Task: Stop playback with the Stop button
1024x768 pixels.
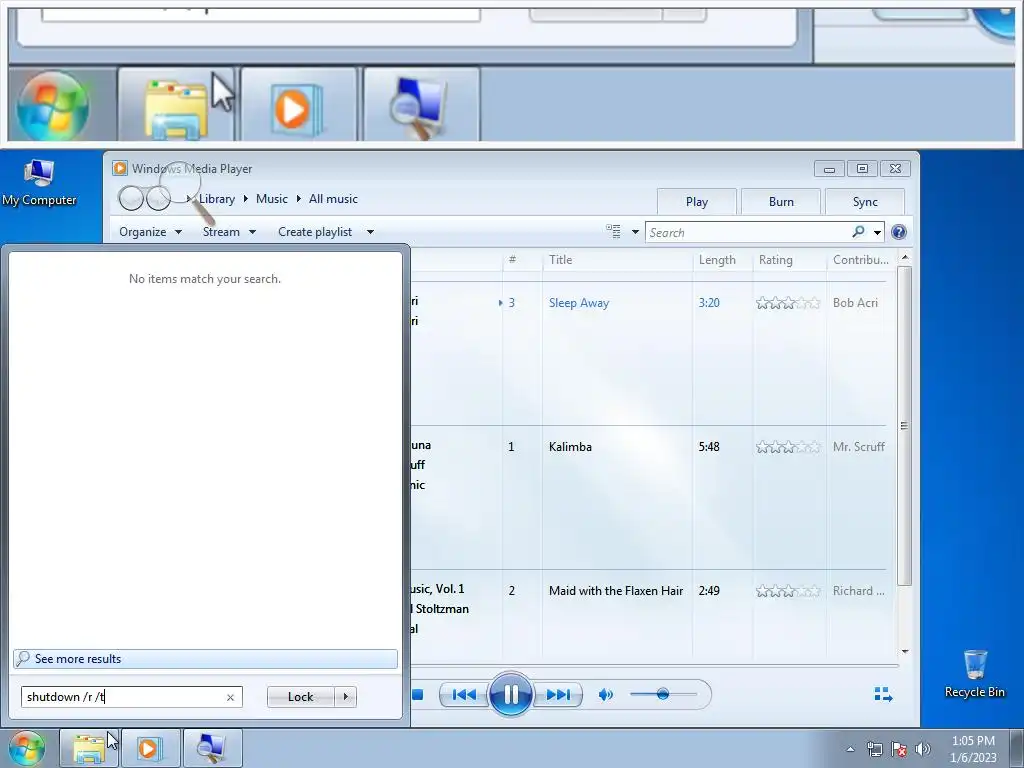Action: (418, 695)
